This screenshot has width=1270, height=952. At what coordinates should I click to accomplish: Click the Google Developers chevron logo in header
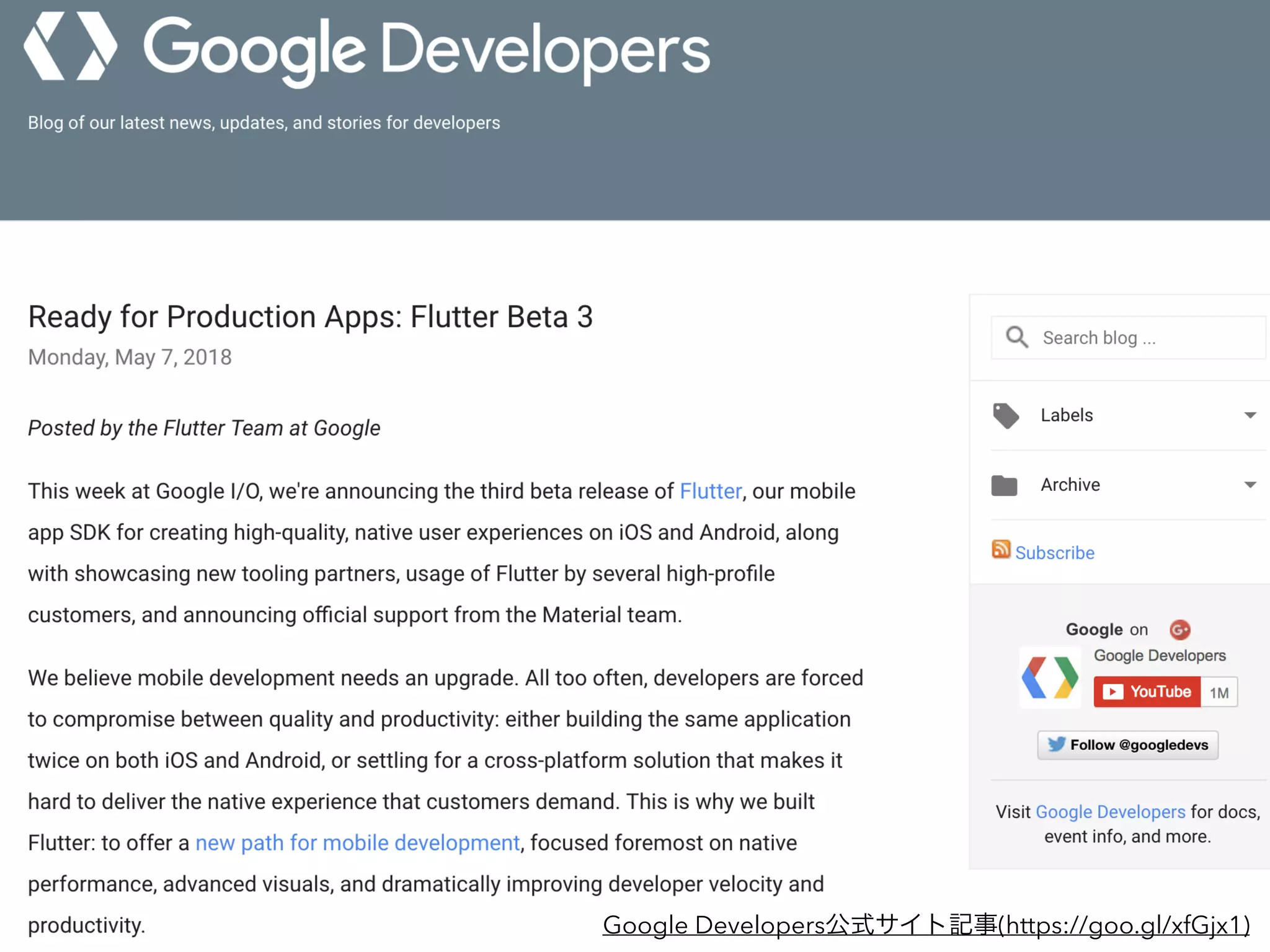tap(70, 46)
